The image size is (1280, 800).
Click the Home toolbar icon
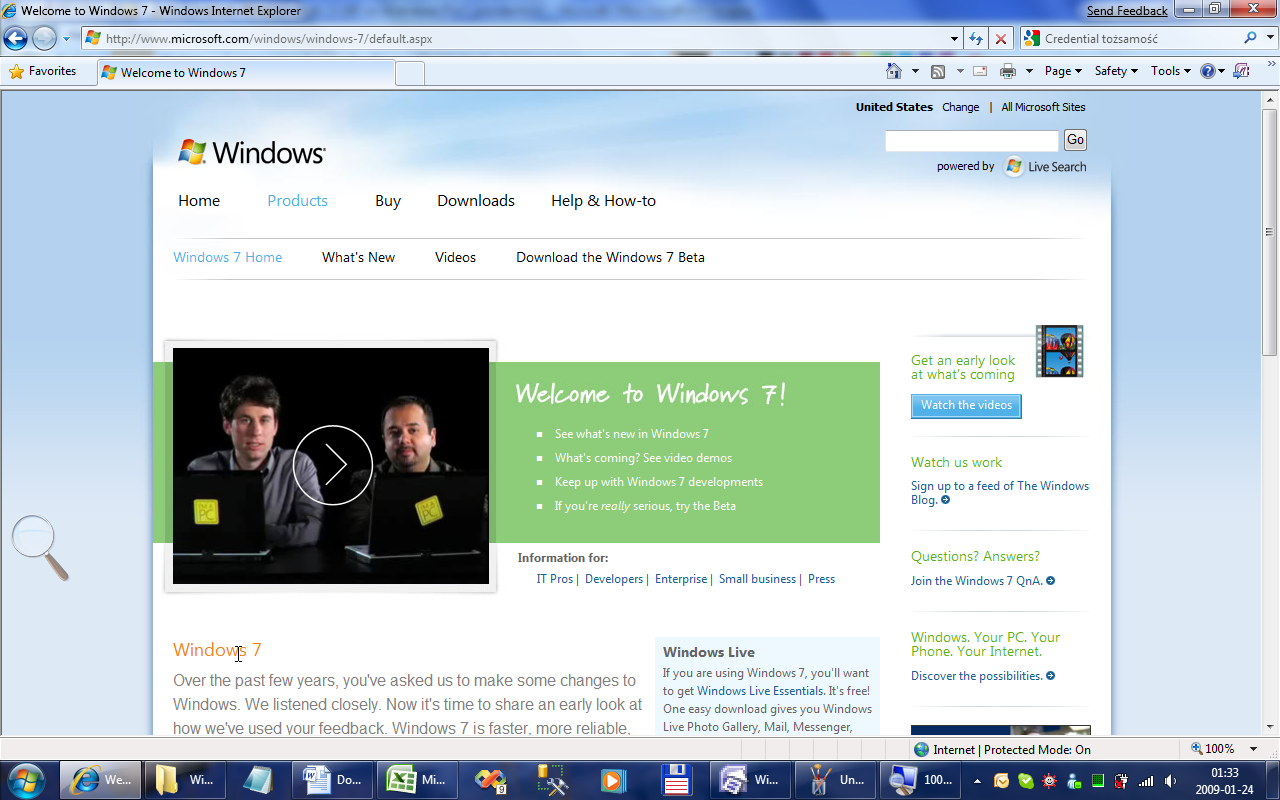[894, 71]
